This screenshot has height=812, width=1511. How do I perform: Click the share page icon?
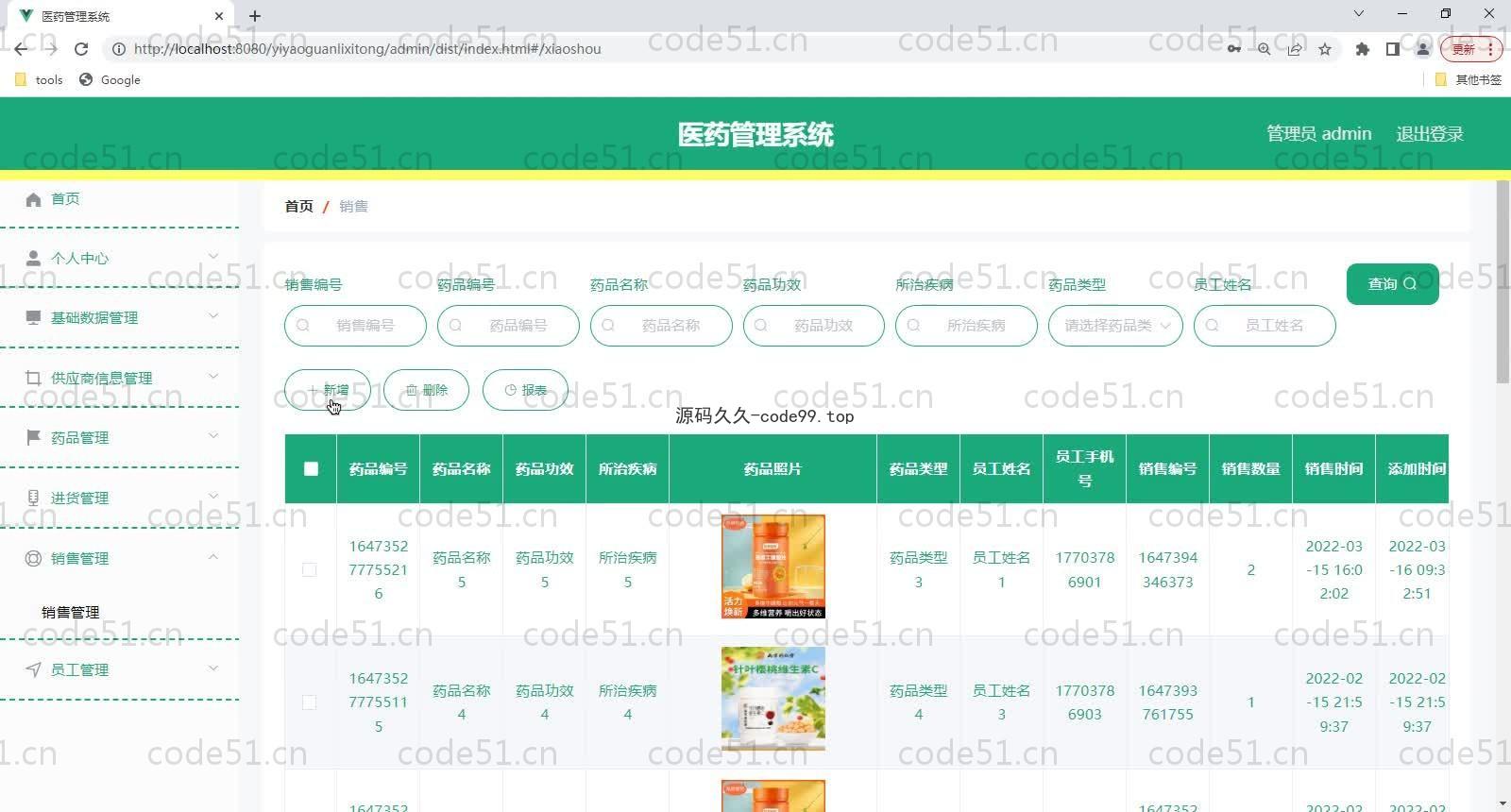(1295, 49)
